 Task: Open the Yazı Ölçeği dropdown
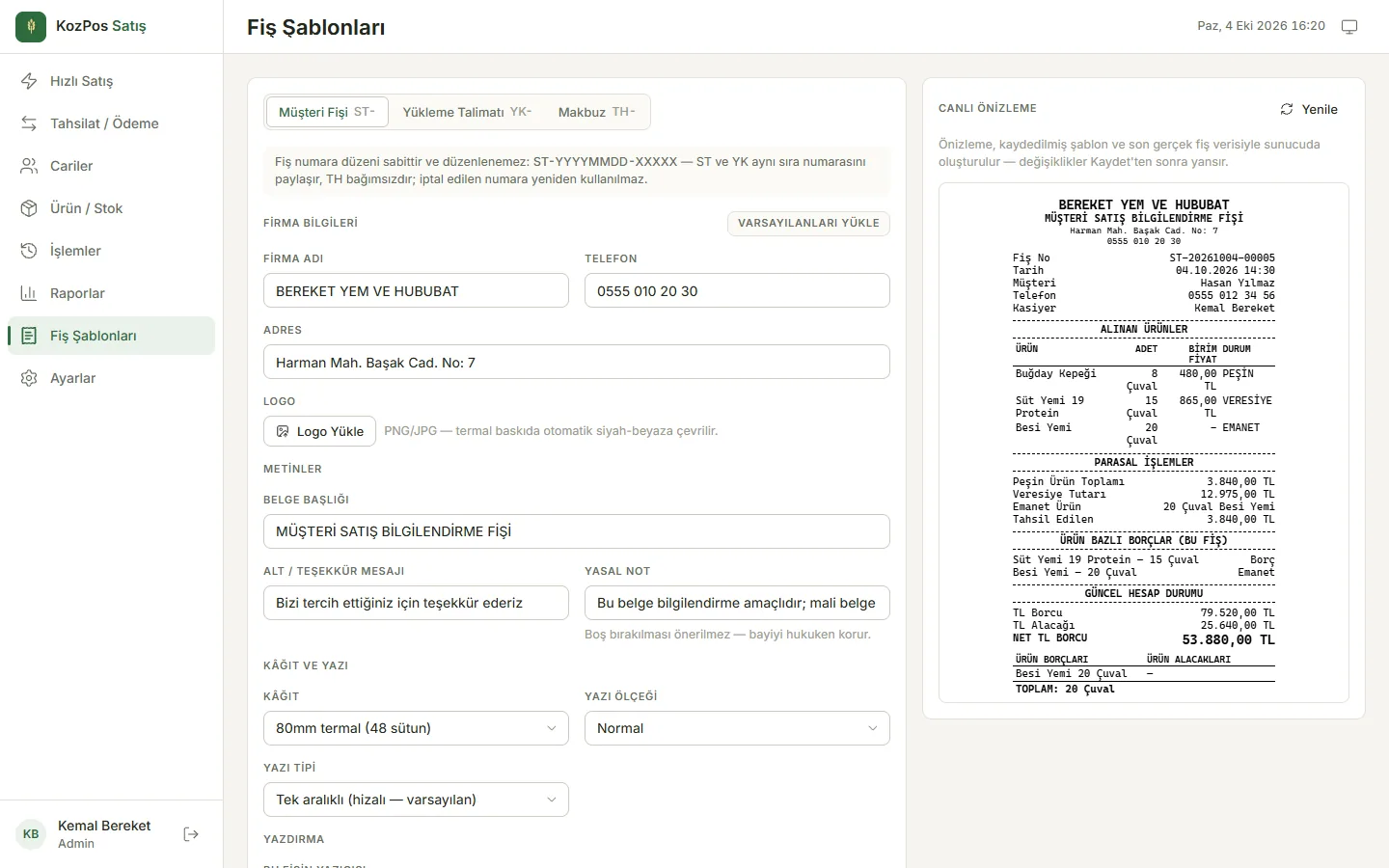737,728
